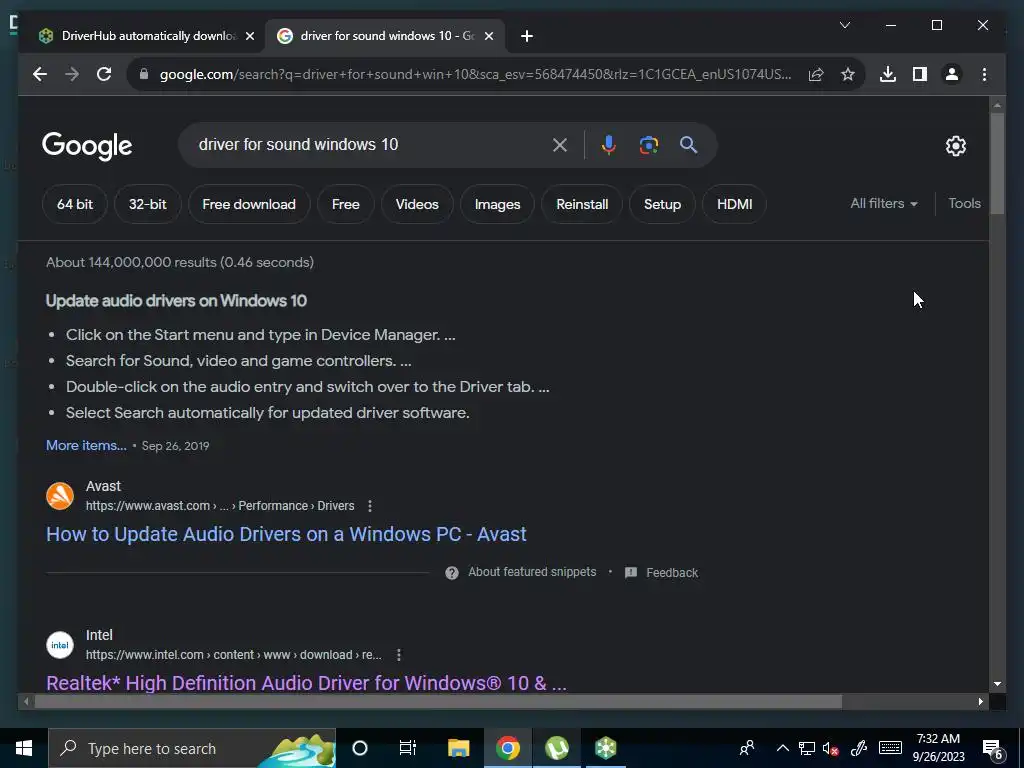Viewport: 1024px width, 768px height.
Task: Apply Free download filter chip
Action: [249, 204]
